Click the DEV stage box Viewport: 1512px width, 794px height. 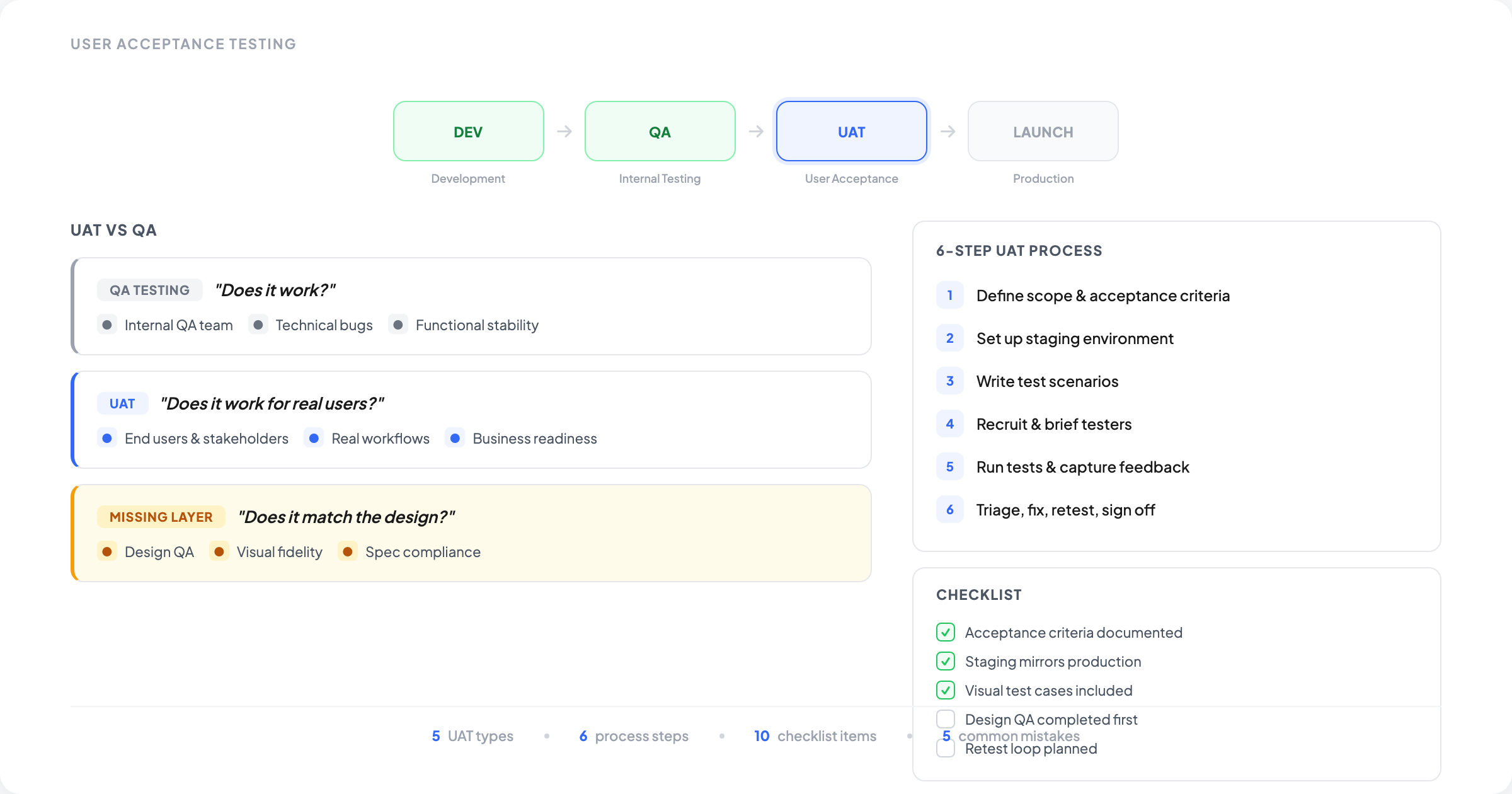[x=468, y=131]
